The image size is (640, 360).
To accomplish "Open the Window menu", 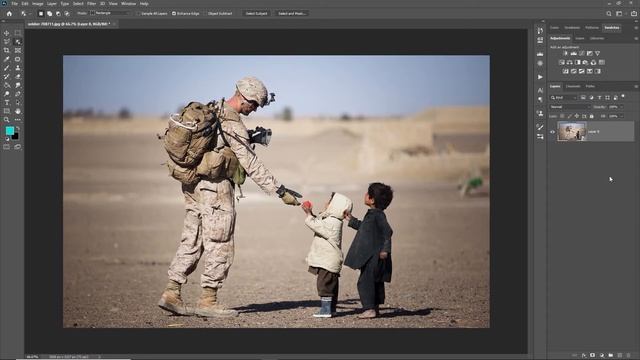I will point(129,4).
